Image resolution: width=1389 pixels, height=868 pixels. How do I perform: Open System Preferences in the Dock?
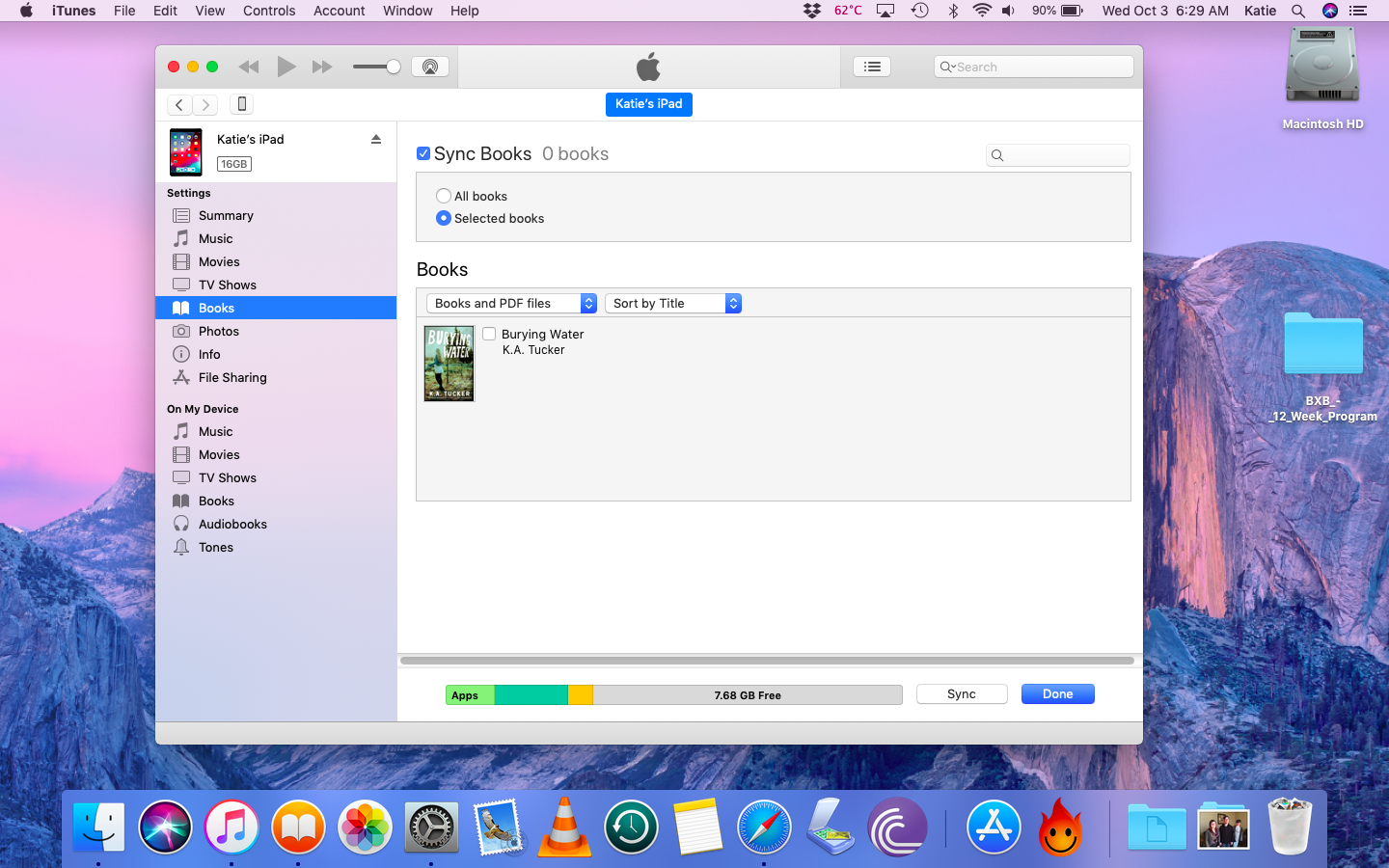coord(431,827)
